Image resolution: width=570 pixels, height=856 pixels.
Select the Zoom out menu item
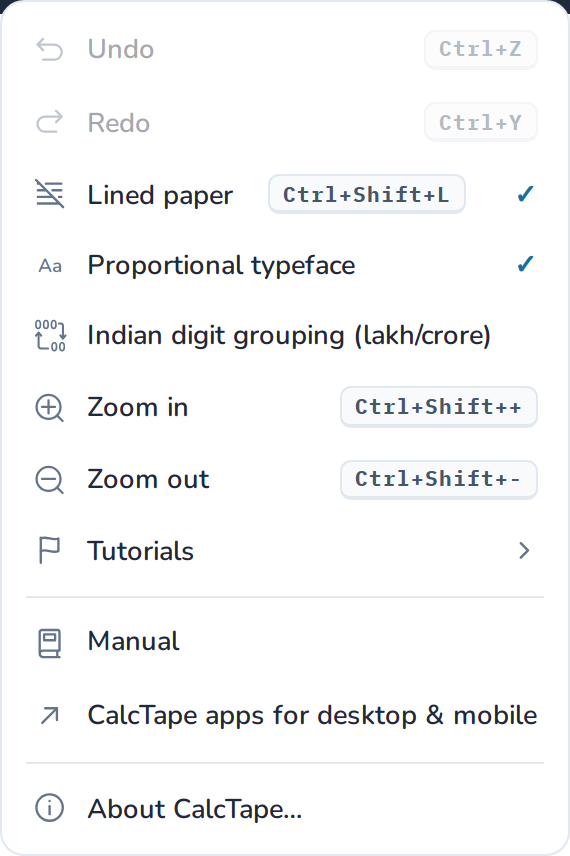click(285, 479)
